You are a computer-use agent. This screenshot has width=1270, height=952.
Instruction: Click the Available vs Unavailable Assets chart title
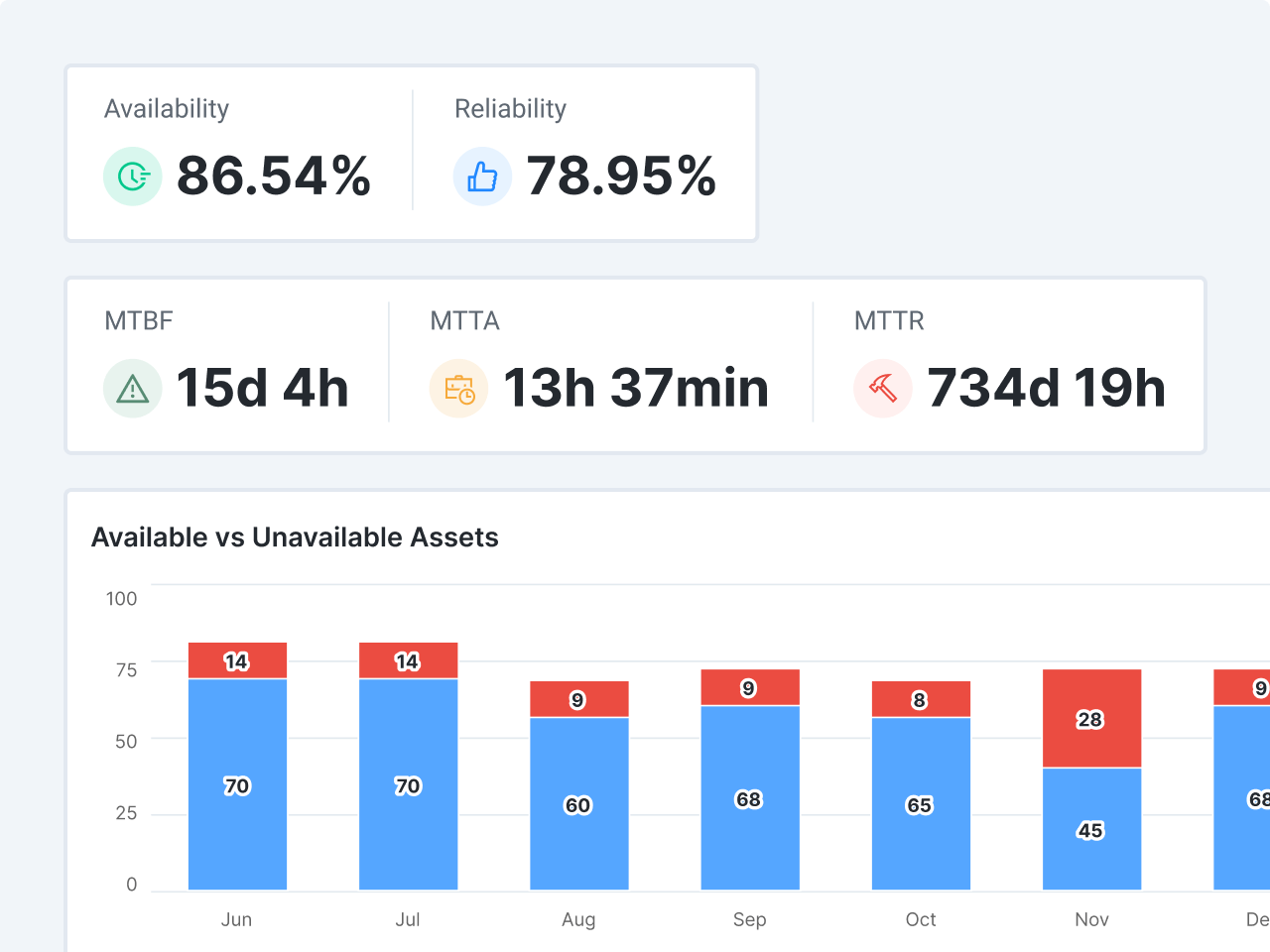296,536
